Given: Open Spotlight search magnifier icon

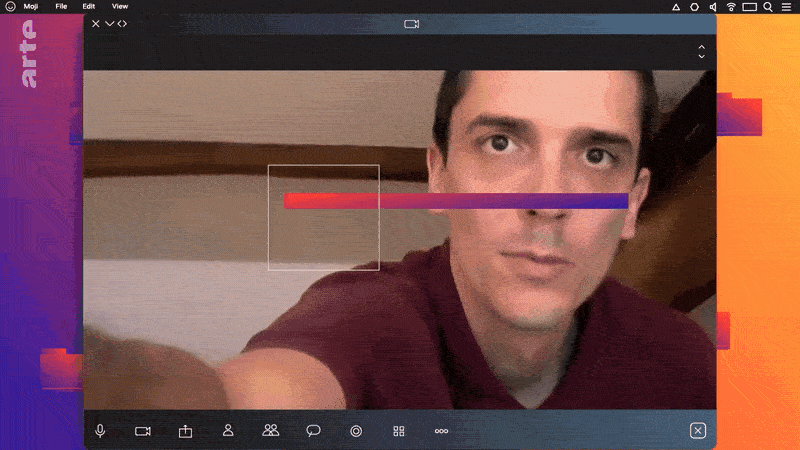Looking at the screenshot, I should 768,7.
